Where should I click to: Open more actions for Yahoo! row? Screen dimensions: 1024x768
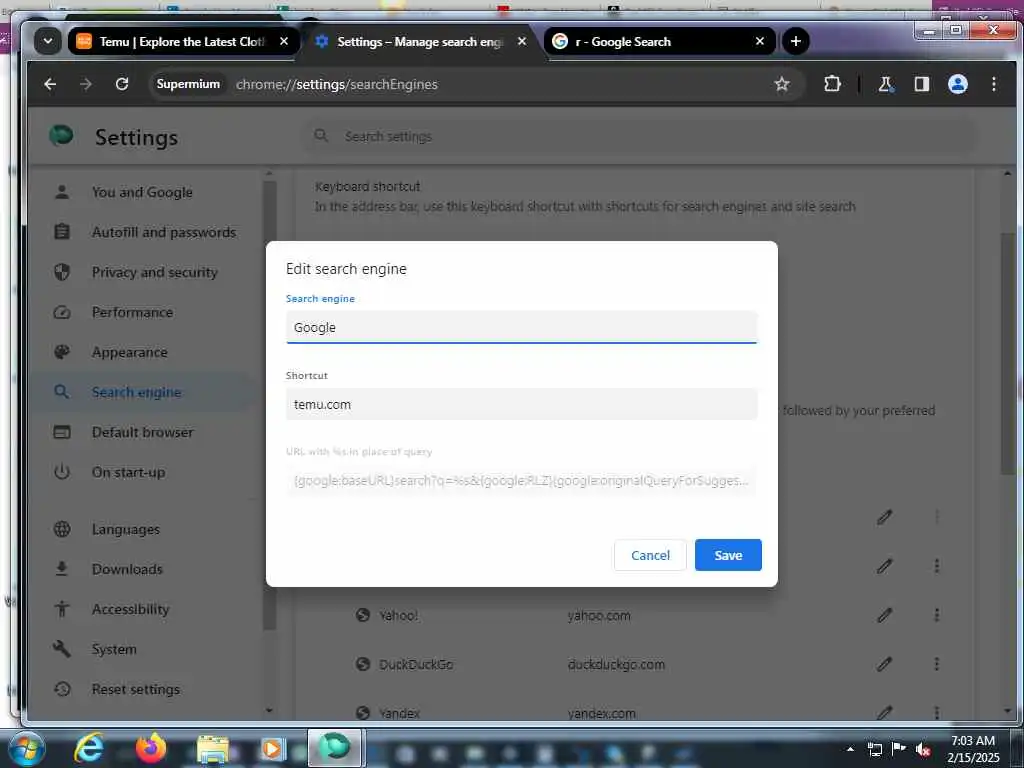tap(936, 615)
